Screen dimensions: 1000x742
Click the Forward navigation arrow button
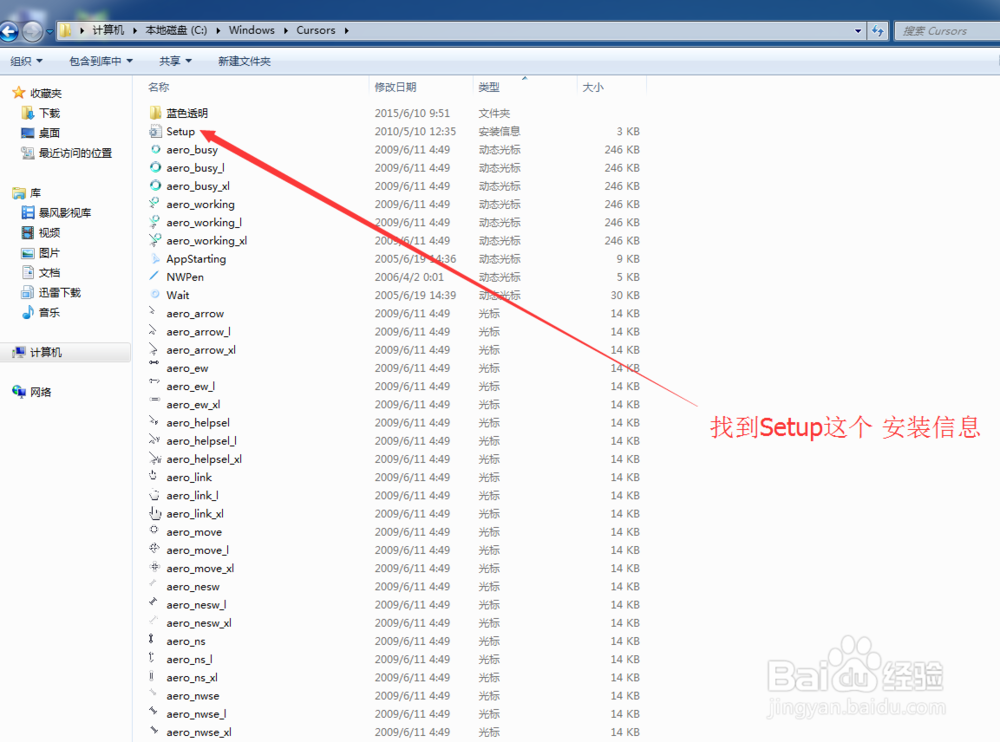click(32, 31)
